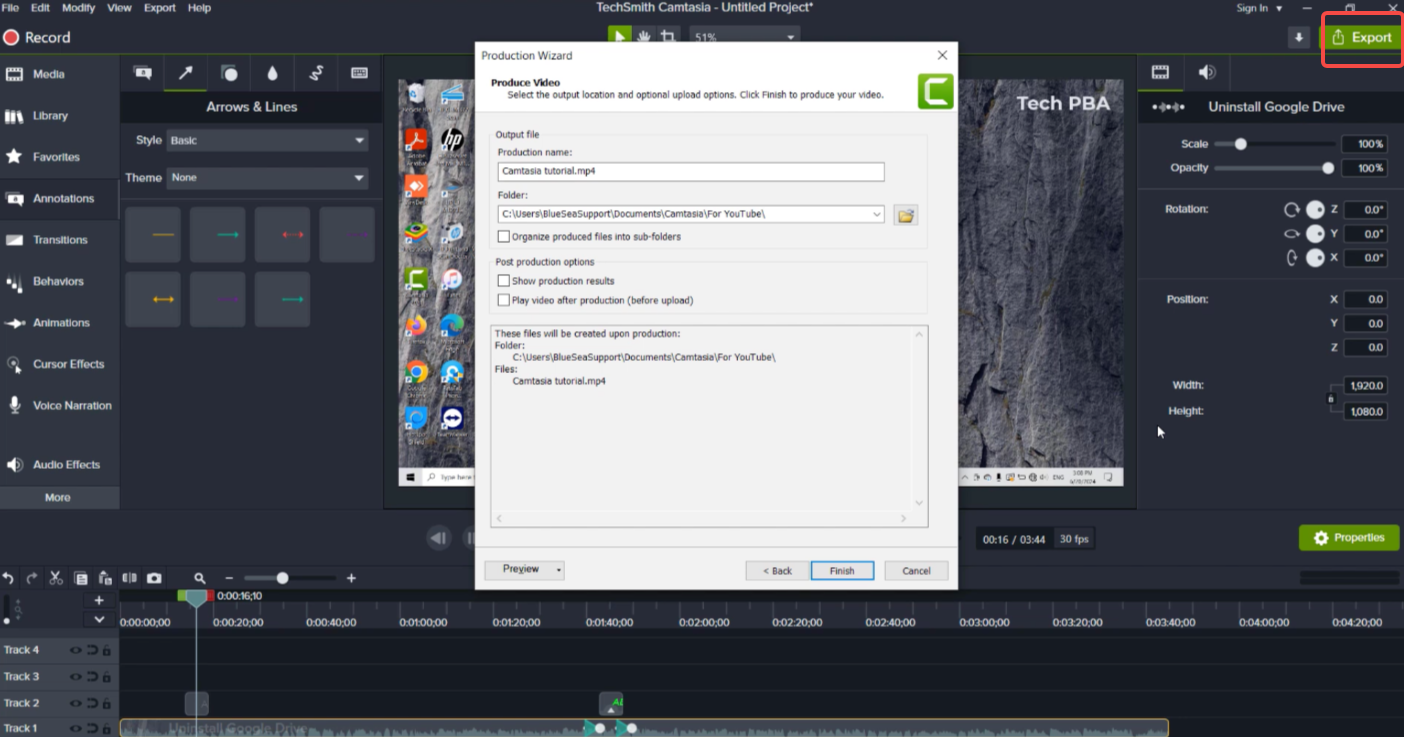Expand the output Folder path dropdown
Screen dimensions: 1404x737
pyautogui.click(x=877, y=214)
